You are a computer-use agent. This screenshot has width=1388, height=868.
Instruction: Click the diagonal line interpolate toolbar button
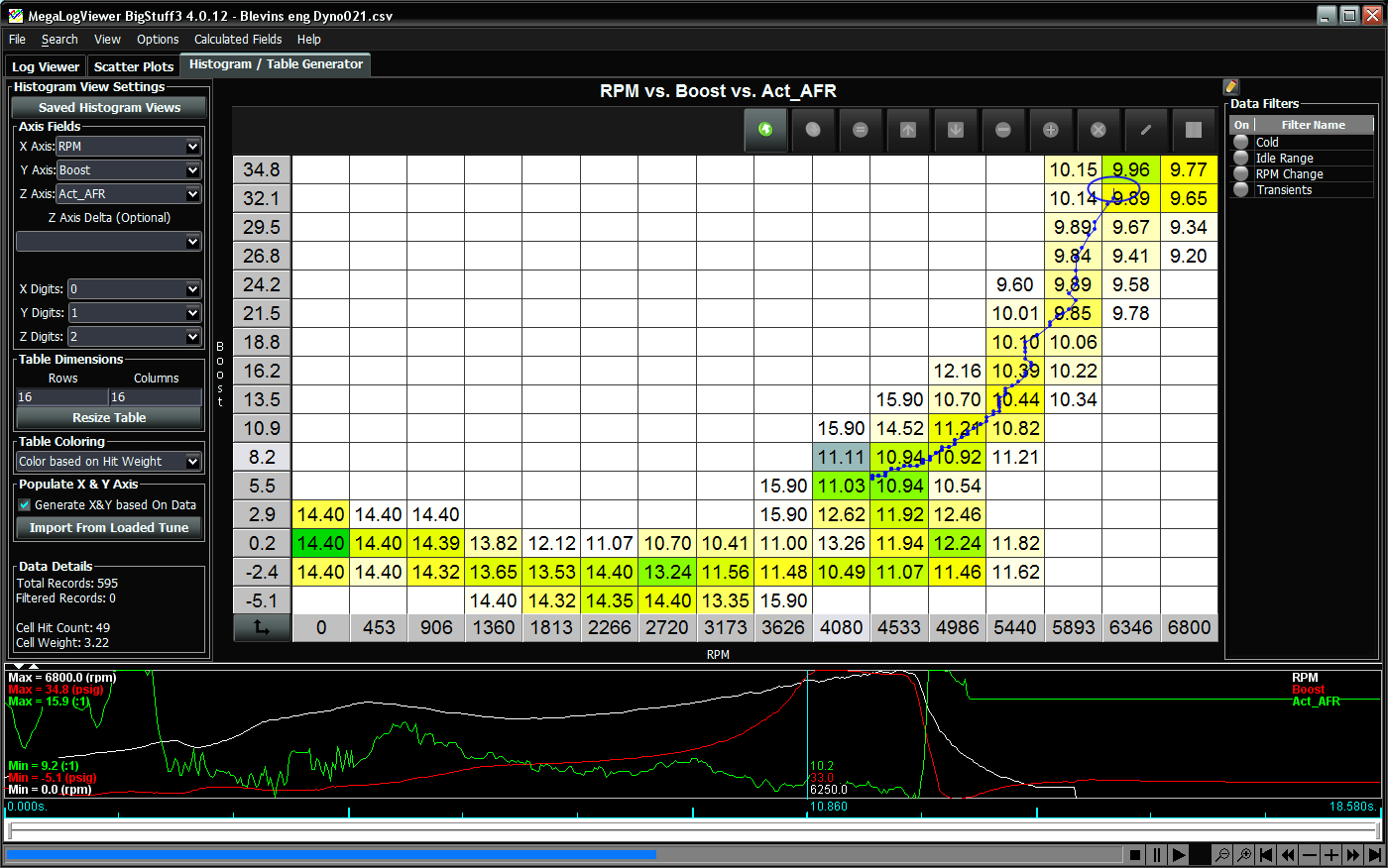pyautogui.click(x=1146, y=130)
